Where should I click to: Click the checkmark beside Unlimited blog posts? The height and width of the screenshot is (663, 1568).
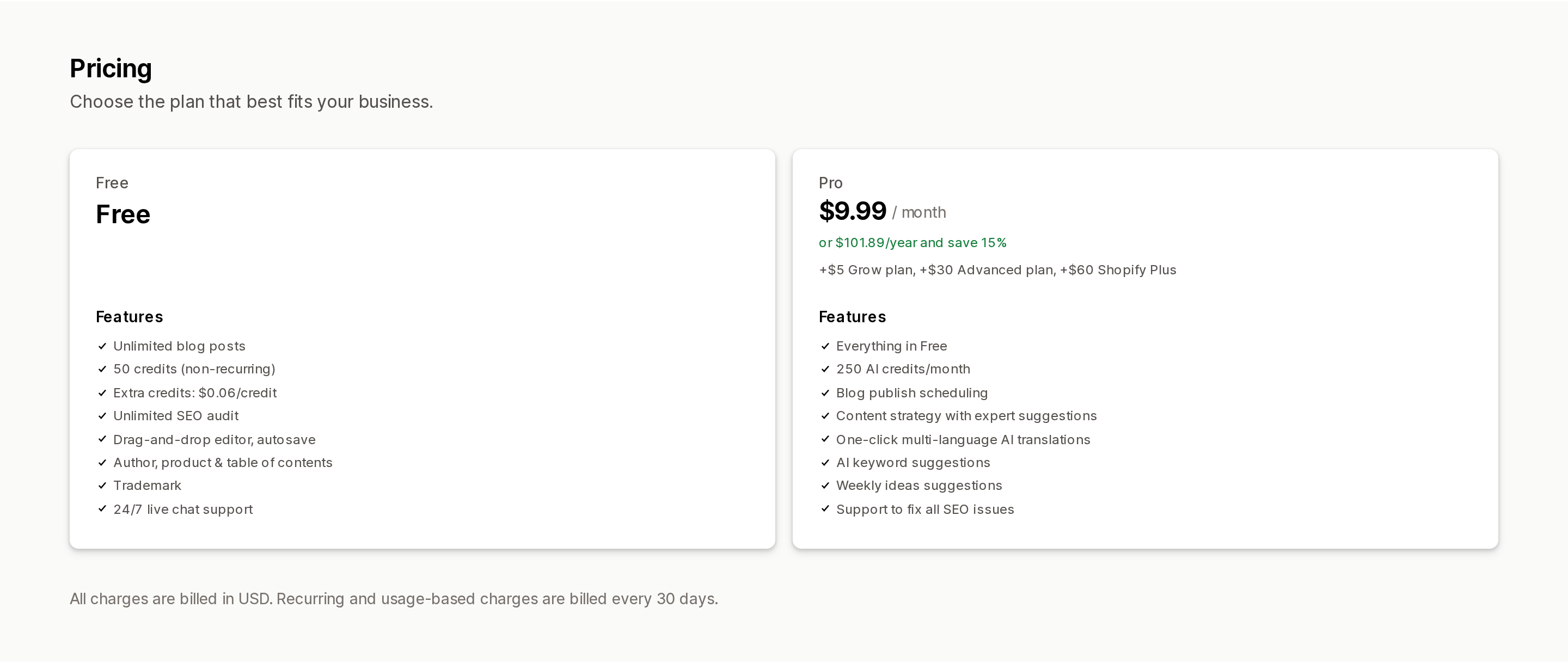[x=102, y=346]
